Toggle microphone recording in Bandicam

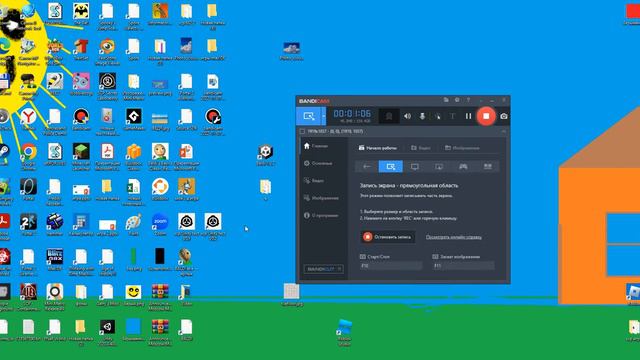pos(422,116)
